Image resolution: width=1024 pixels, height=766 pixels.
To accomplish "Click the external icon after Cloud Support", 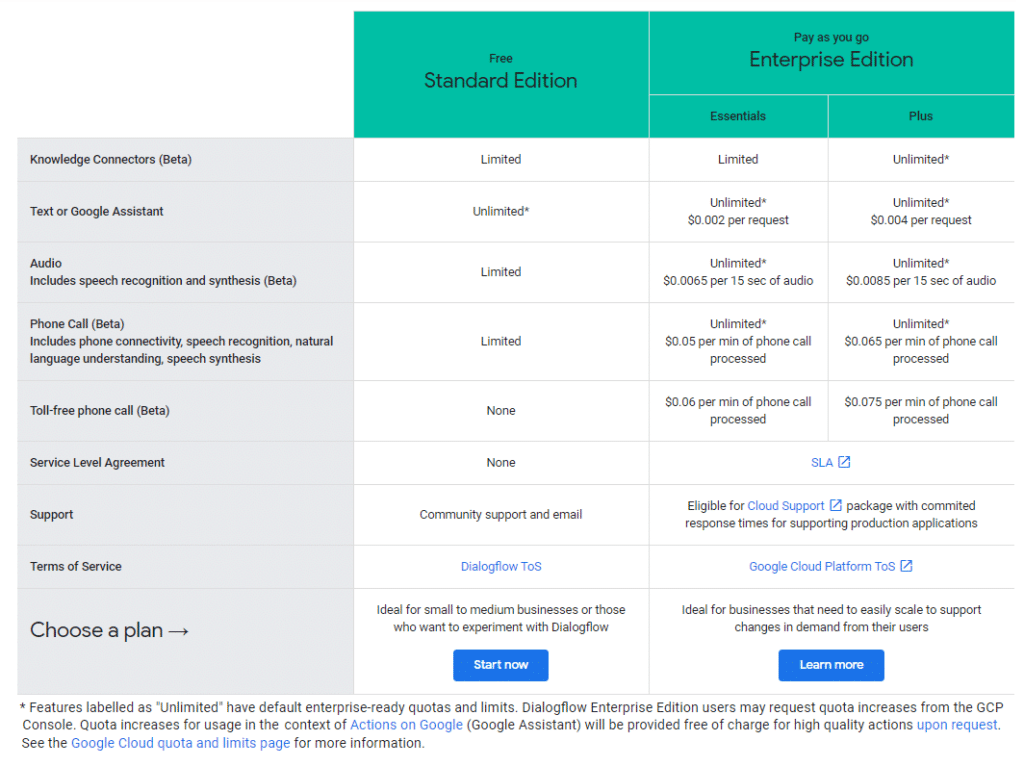I will [x=836, y=506].
